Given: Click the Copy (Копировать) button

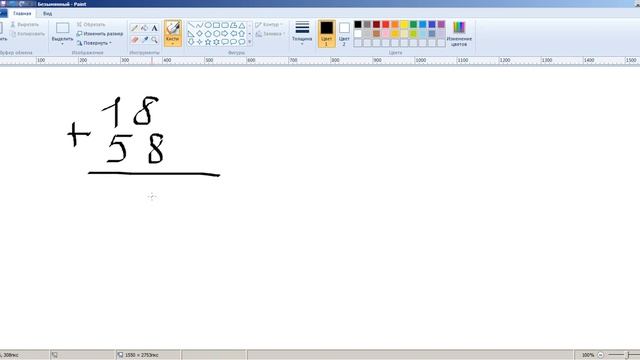Looking at the screenshot, I should [x=27, y=34].
